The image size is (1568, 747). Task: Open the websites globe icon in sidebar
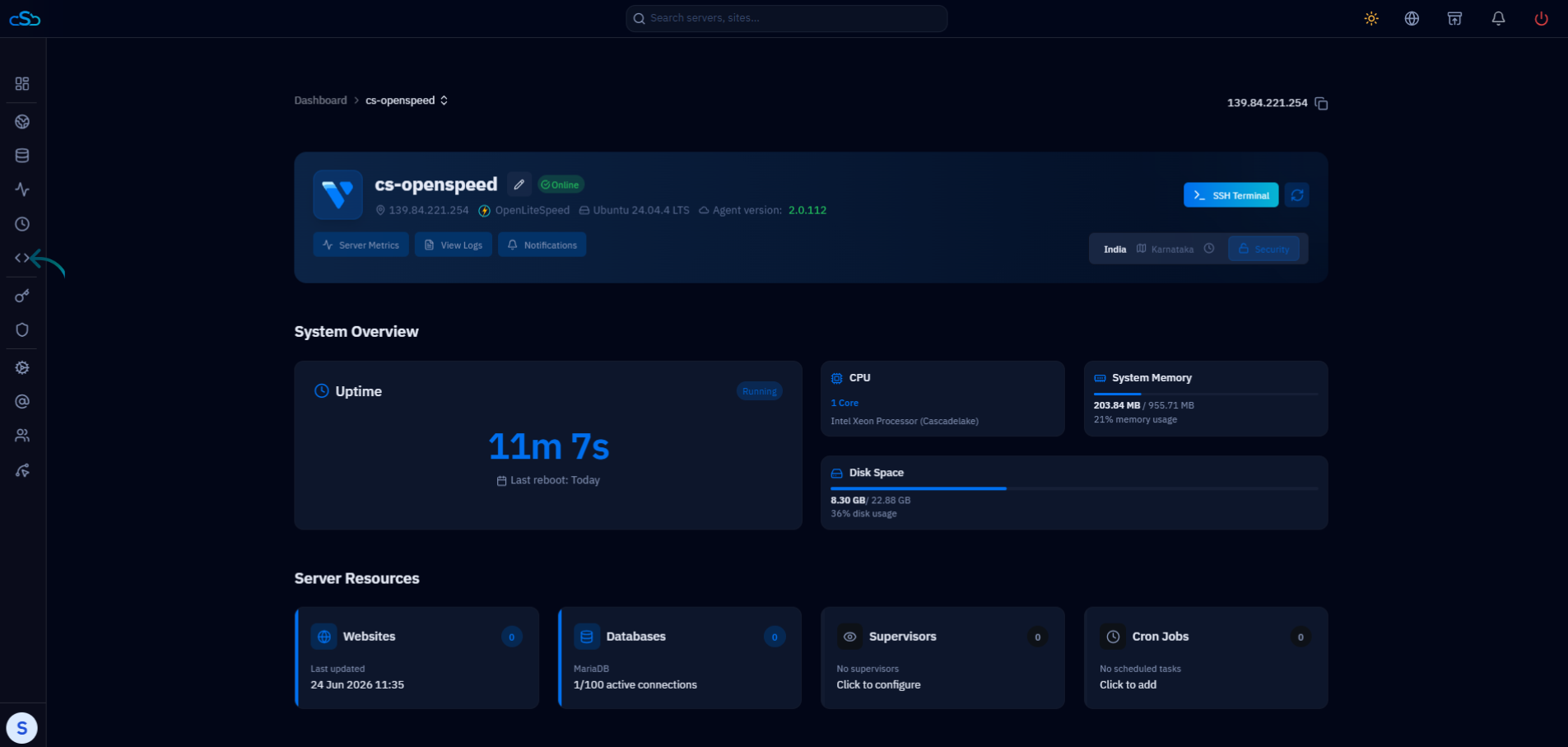pos(22,122)
